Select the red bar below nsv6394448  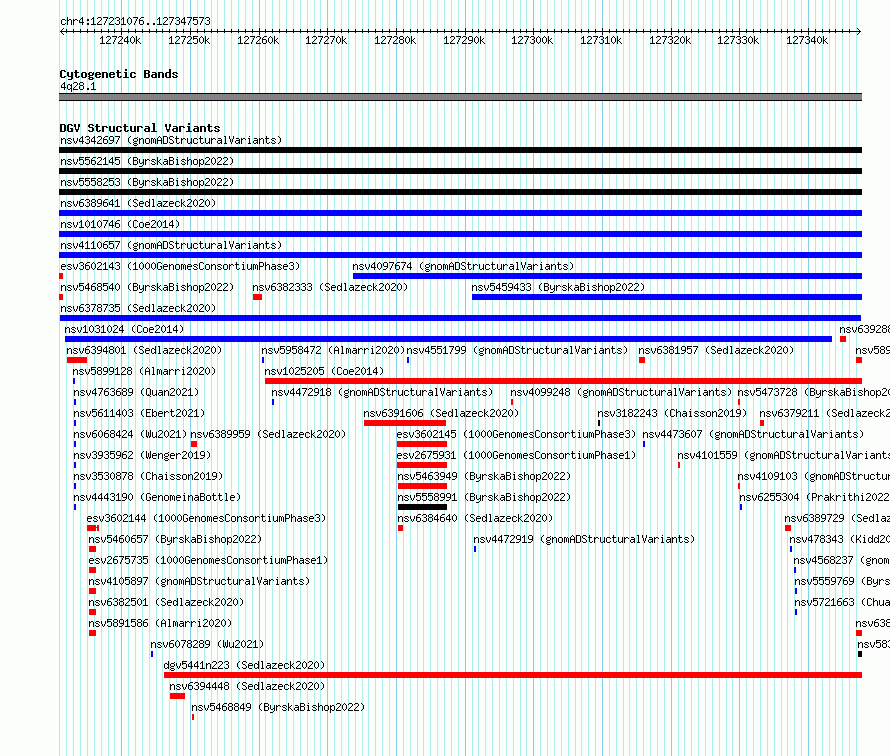pos(177,696)
